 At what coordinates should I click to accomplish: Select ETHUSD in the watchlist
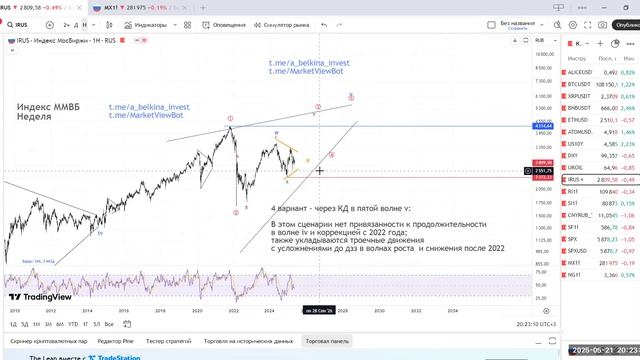(x=600, y=120)
